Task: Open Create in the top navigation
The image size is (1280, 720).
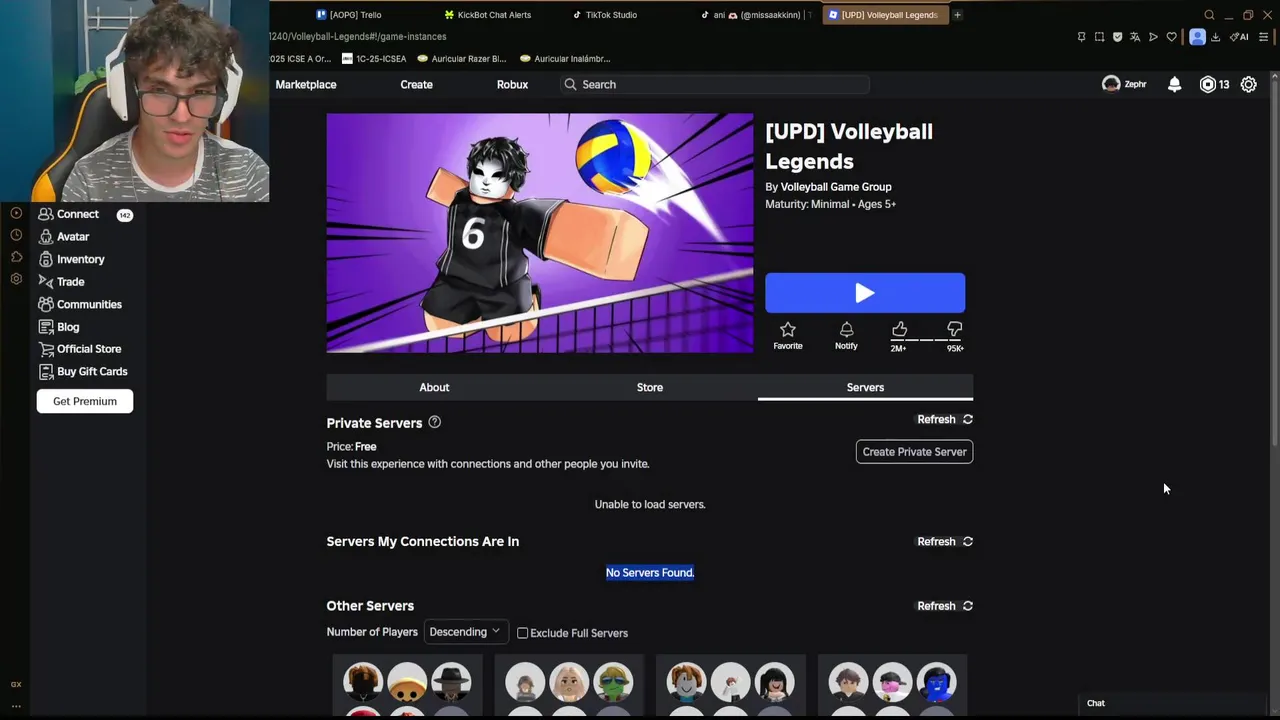Action: click(417, 84)
